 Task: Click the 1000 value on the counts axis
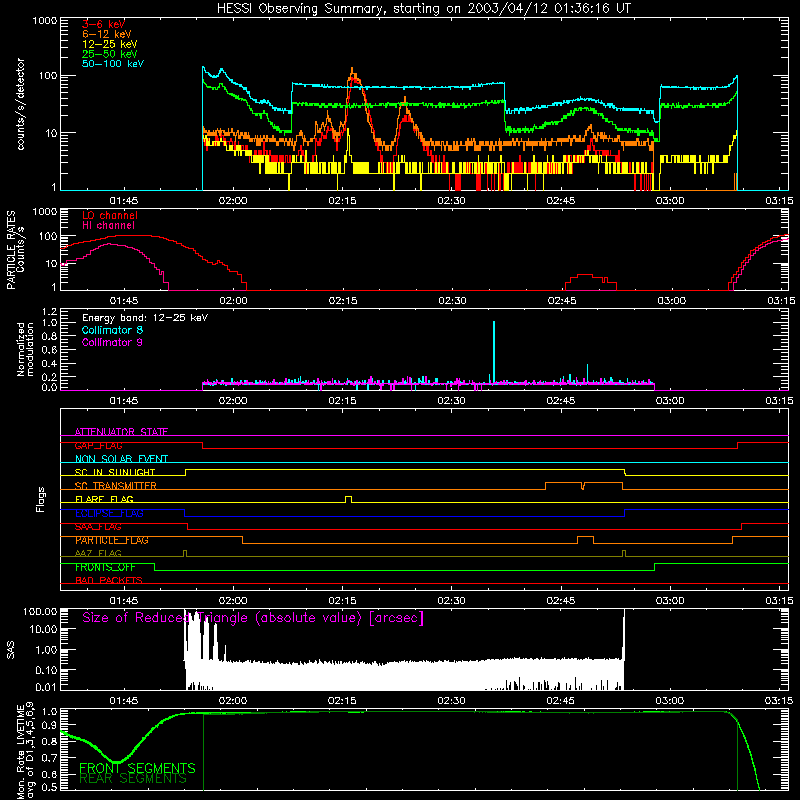click(x=44, y=21)
